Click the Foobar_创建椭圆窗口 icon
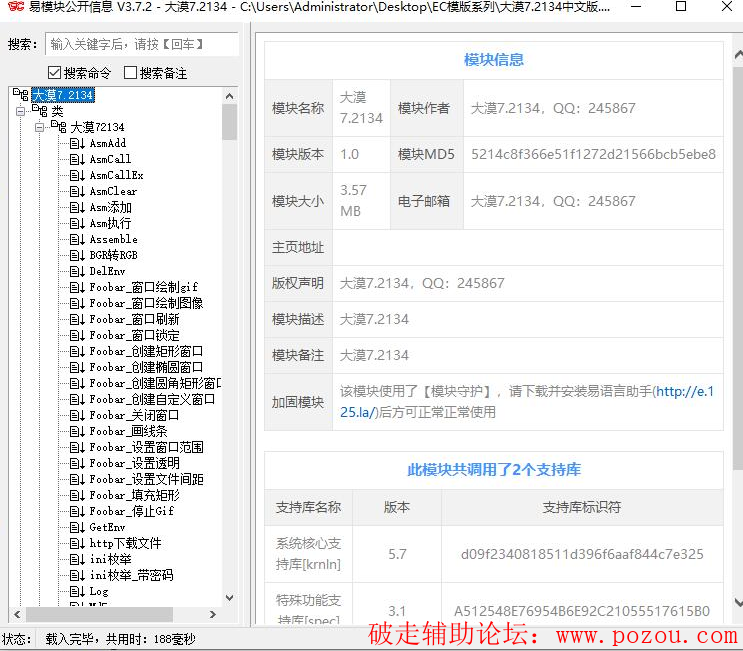743x651 pixels. (x=77, y=367)
